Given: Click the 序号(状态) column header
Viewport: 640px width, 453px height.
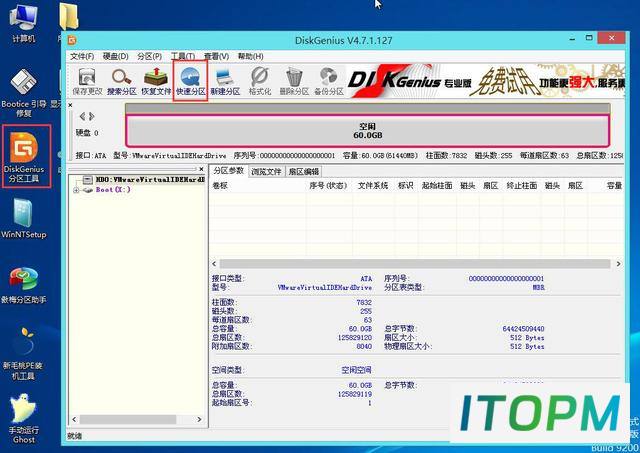Looking at the screenshot, I should (328, 186).
